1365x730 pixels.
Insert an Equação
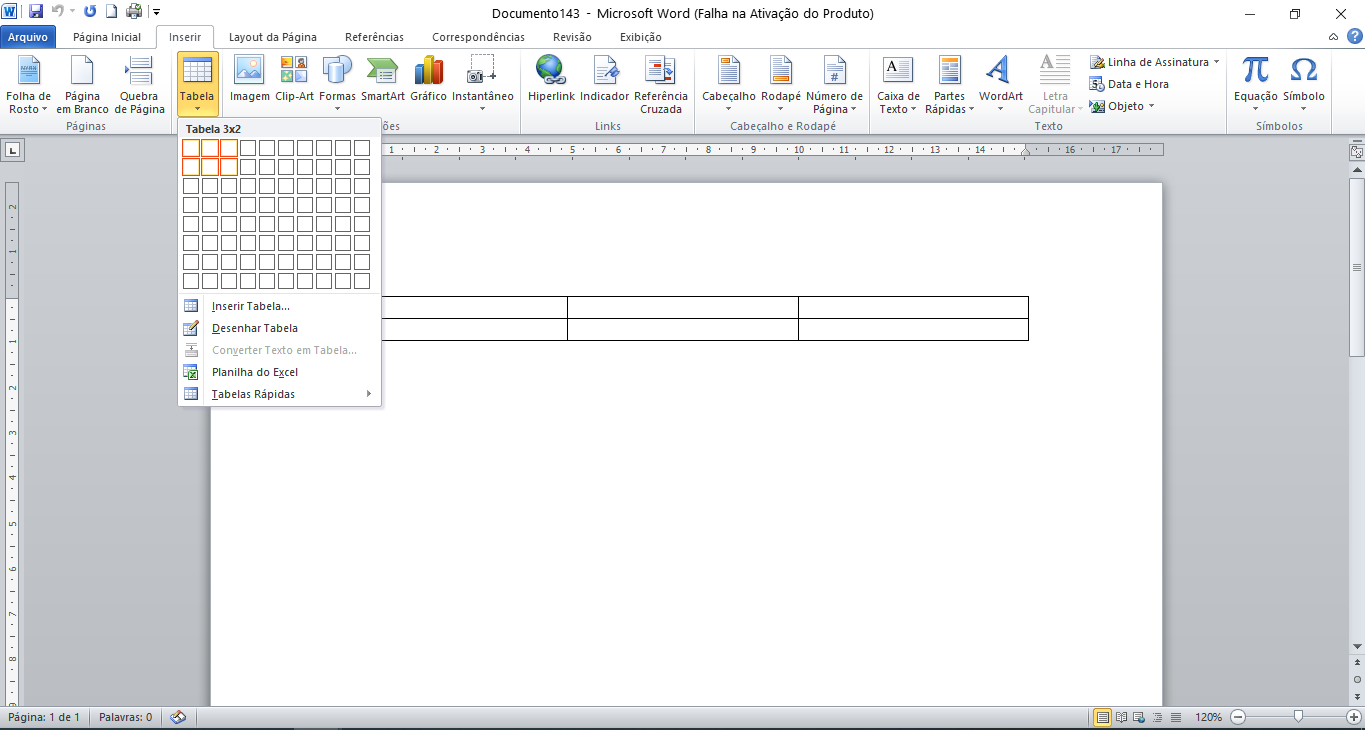point(1255,85)
